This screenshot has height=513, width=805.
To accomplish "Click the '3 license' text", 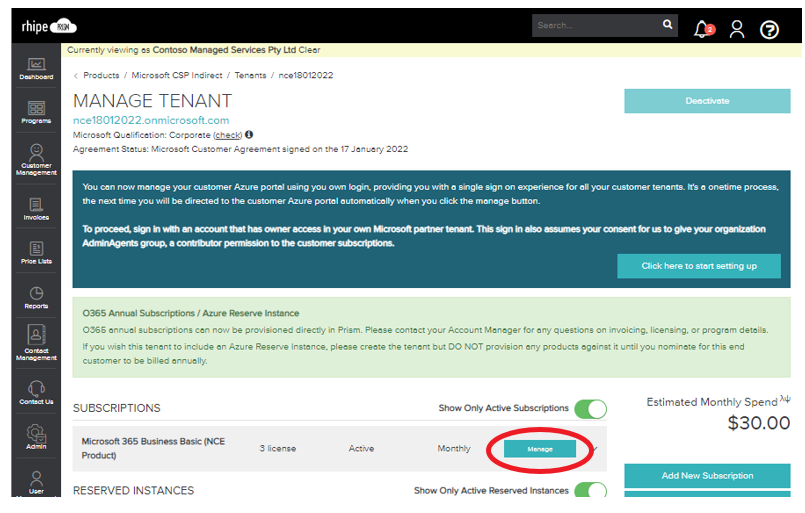I will pos(278,448).
